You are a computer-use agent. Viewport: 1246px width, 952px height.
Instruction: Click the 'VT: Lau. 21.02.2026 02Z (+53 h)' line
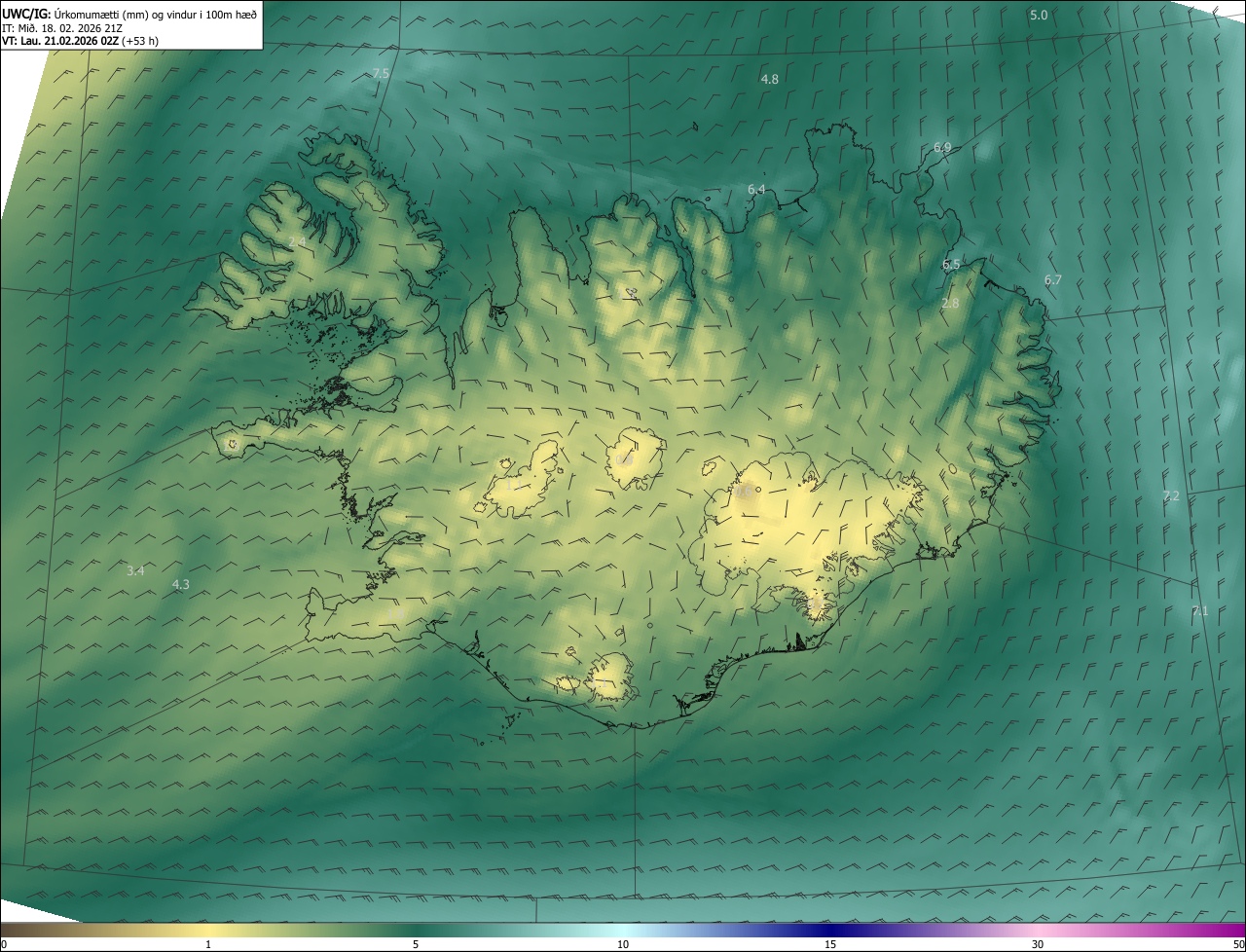[80, 41]
